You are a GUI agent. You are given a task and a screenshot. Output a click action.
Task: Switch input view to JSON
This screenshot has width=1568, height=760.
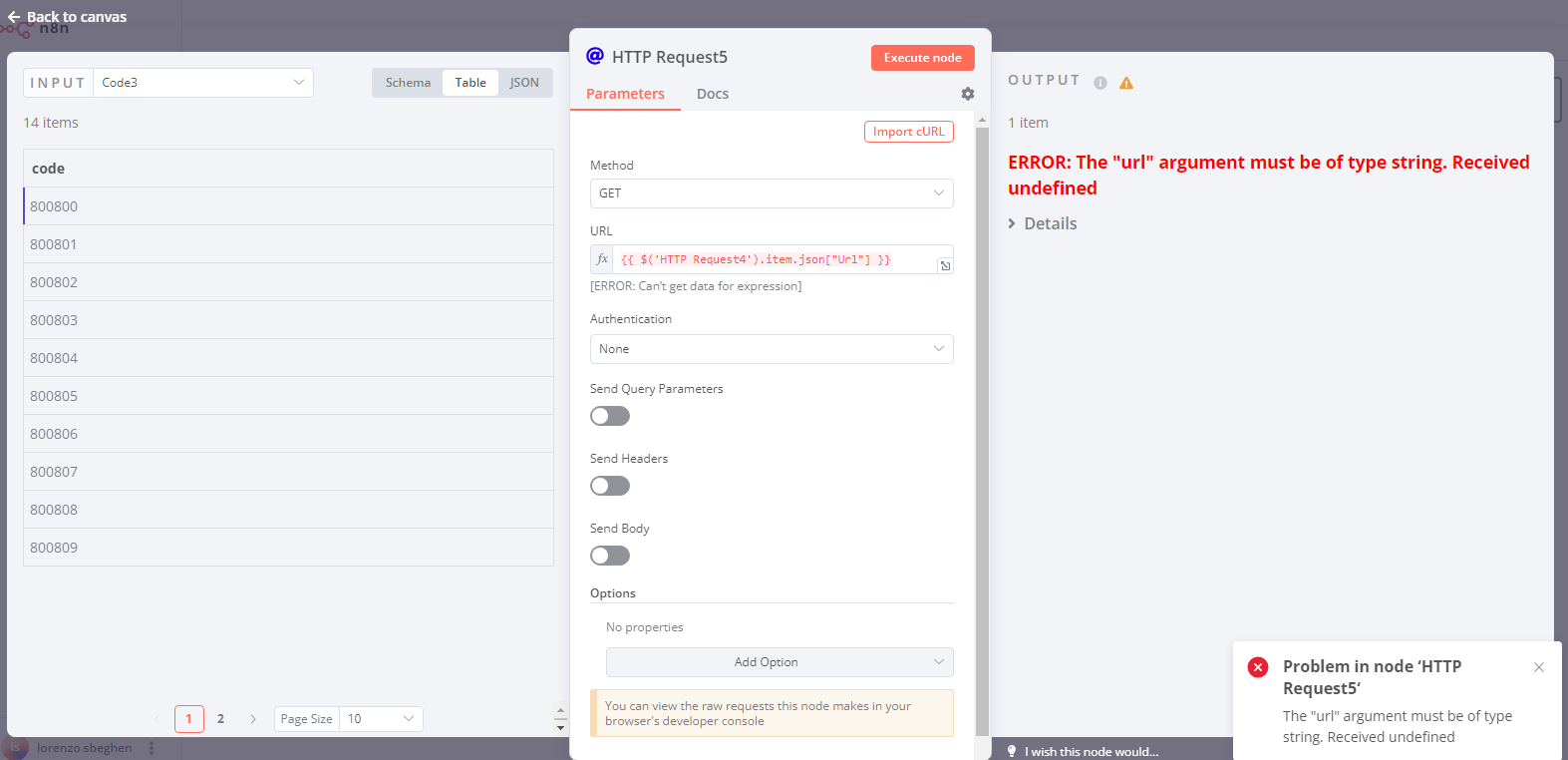(x=524, y=83)
